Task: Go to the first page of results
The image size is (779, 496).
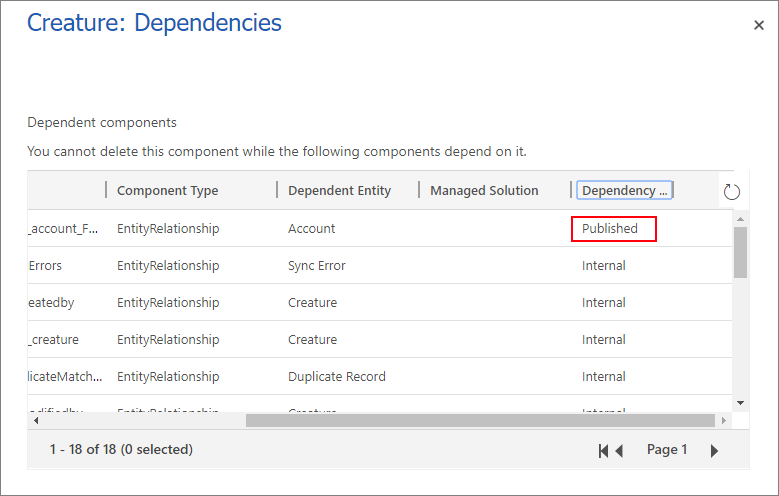Action: point(603,451)
